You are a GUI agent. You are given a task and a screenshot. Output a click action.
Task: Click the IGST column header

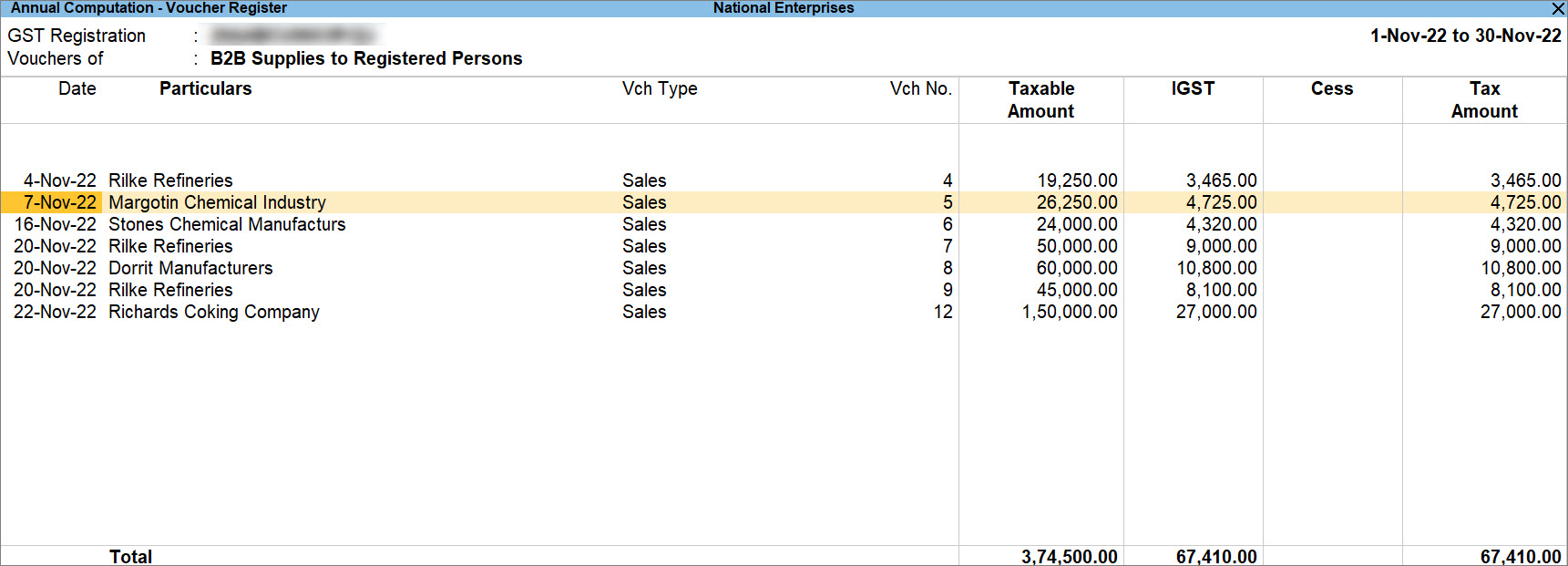(1194, 88)
